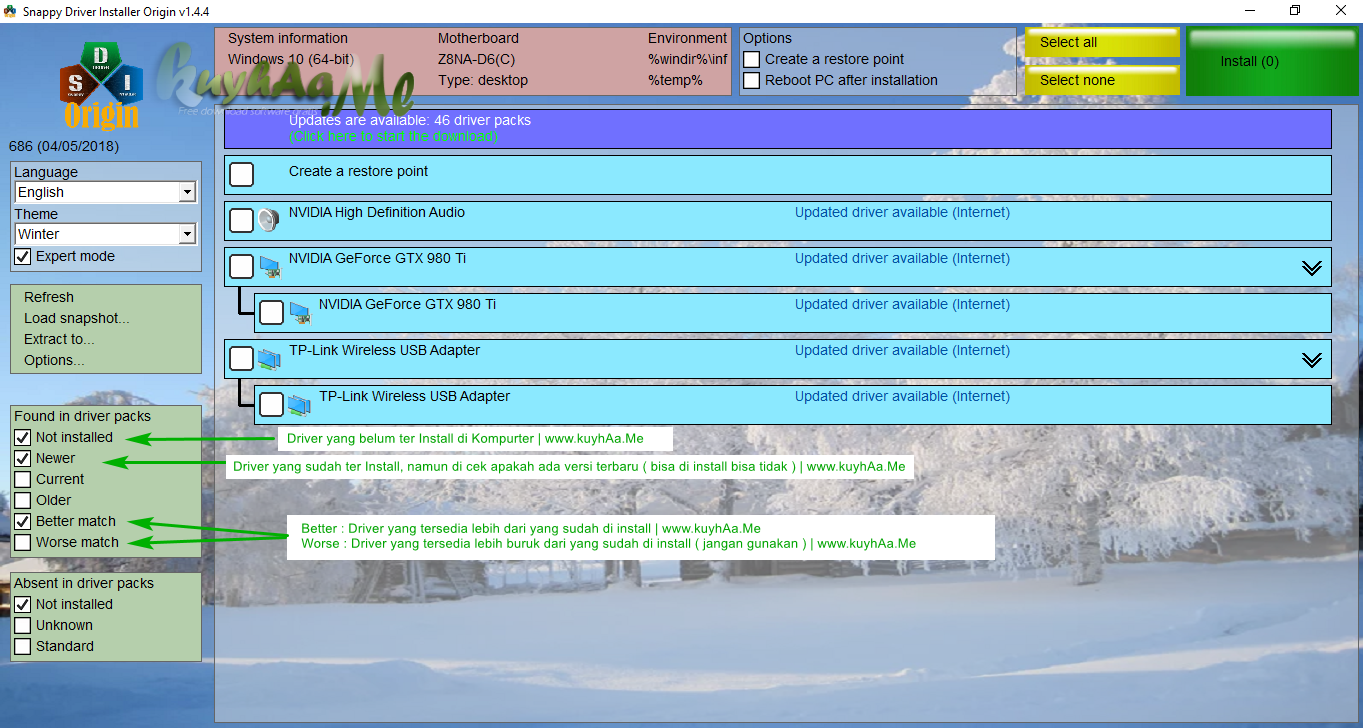Check the Older filter
The width and height of the screenshot is (1363, 728).
click(x=23, y=501)
